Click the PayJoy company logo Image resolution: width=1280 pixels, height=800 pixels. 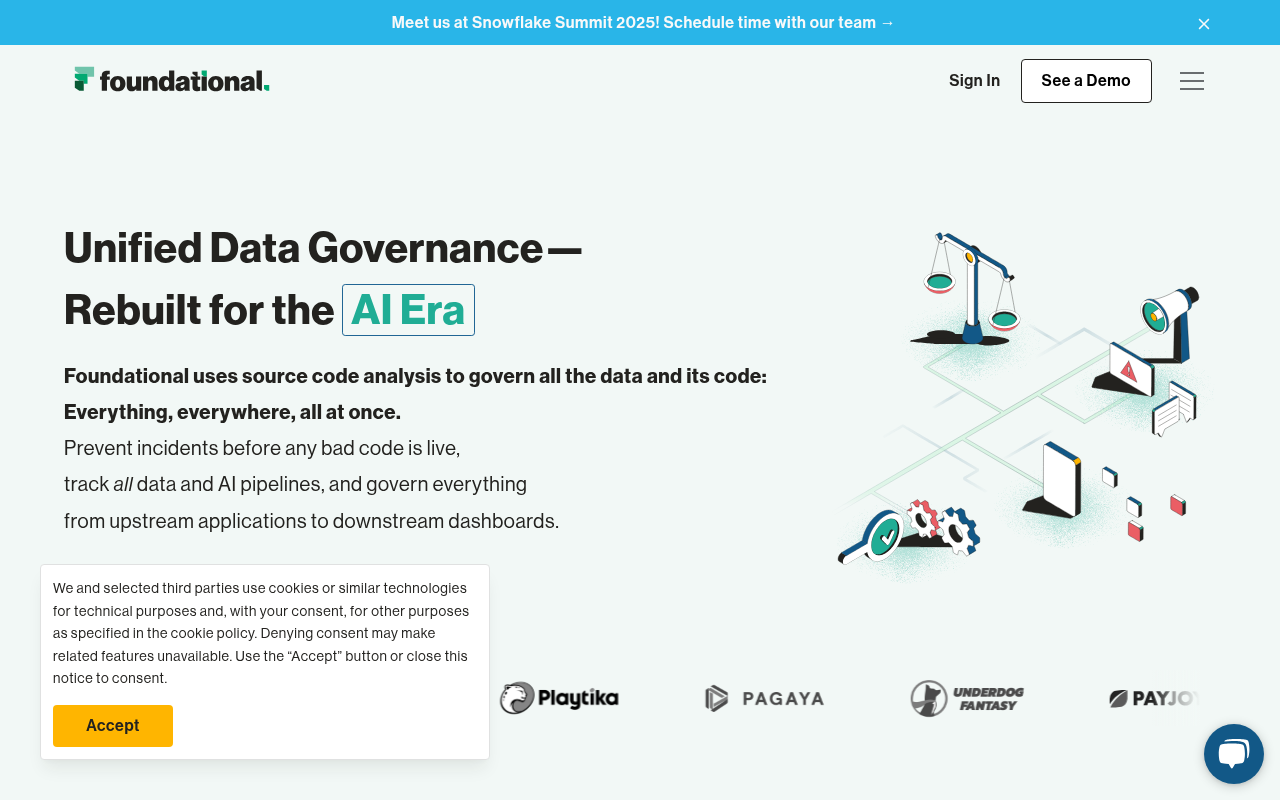(1155, 698)
